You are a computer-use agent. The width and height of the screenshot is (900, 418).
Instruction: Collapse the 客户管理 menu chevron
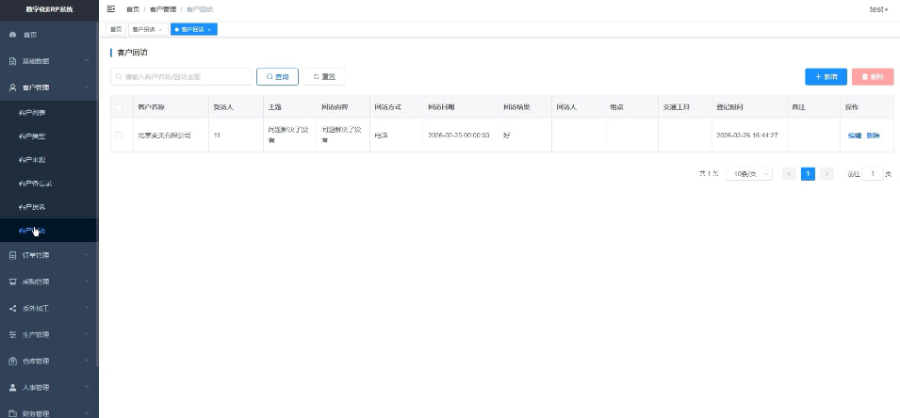[x=87, y=87]
